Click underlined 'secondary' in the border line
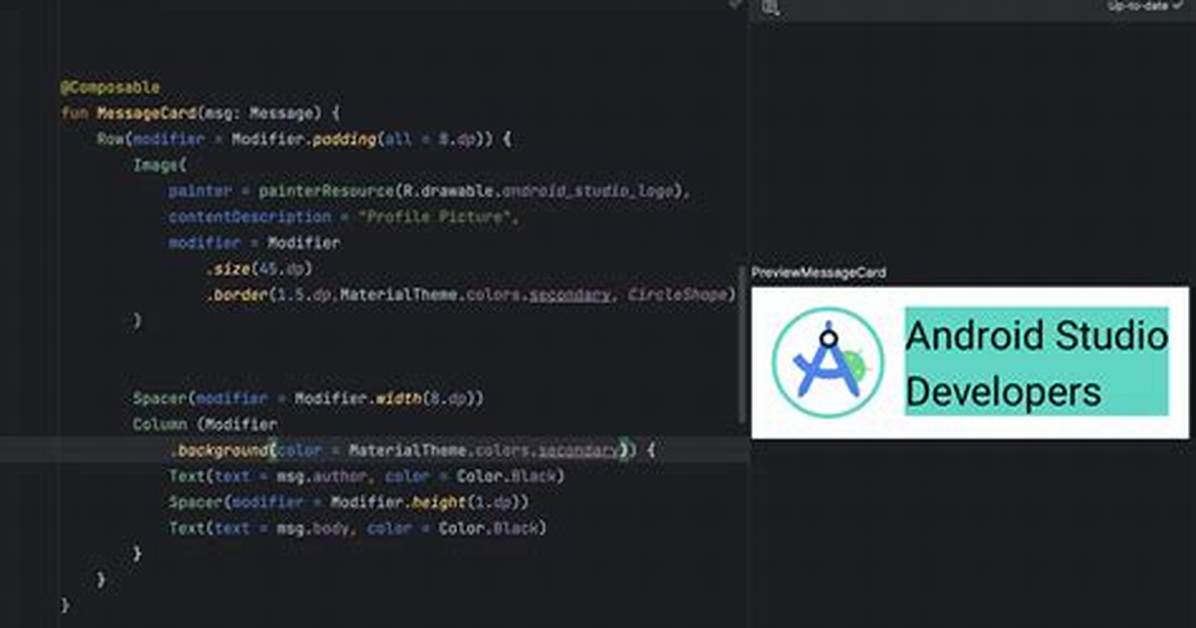This screenshot has height=628, width=1196. 569,295
